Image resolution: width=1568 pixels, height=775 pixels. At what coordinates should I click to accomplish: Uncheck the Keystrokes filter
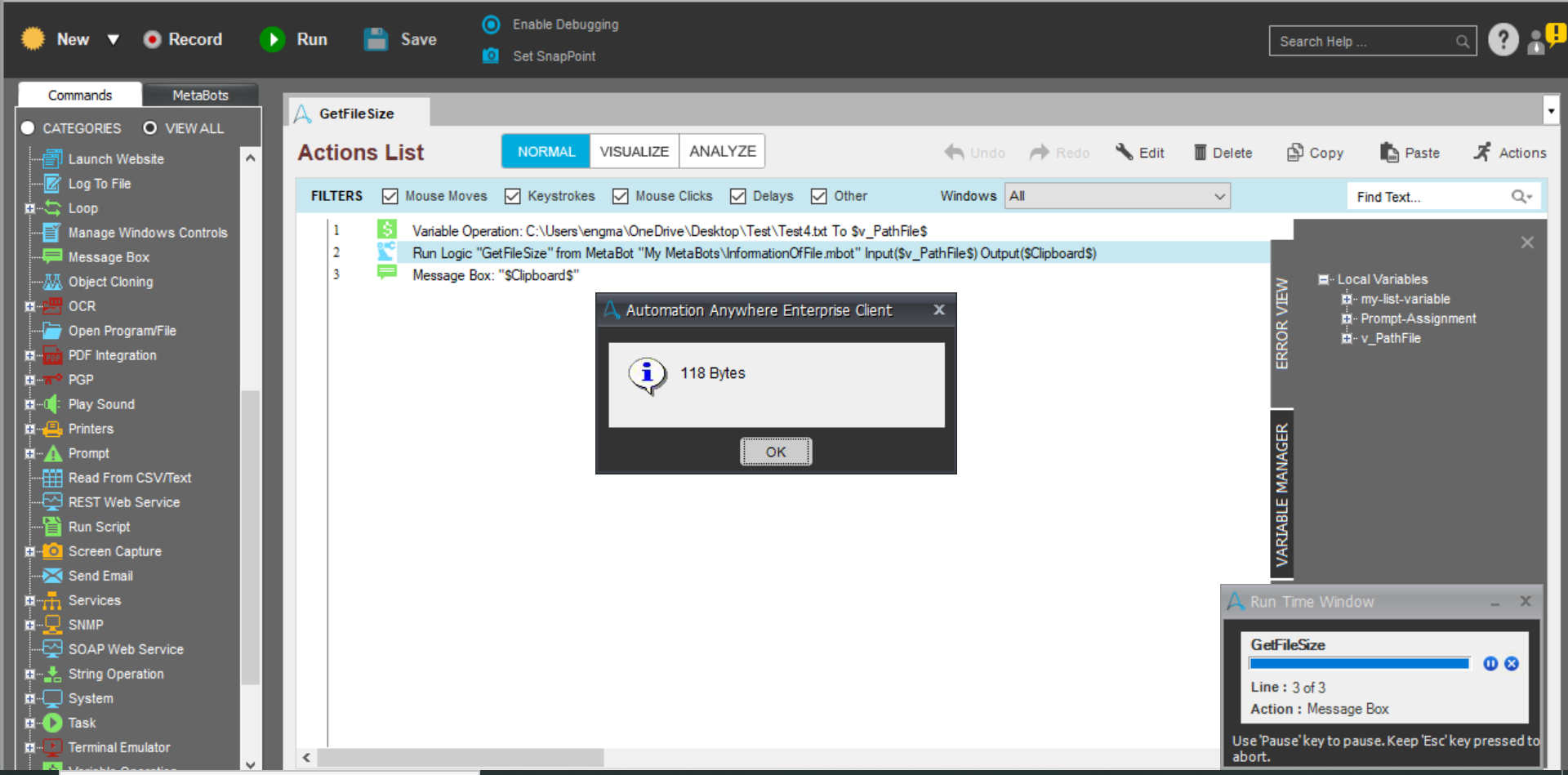(x=513, y=196)
